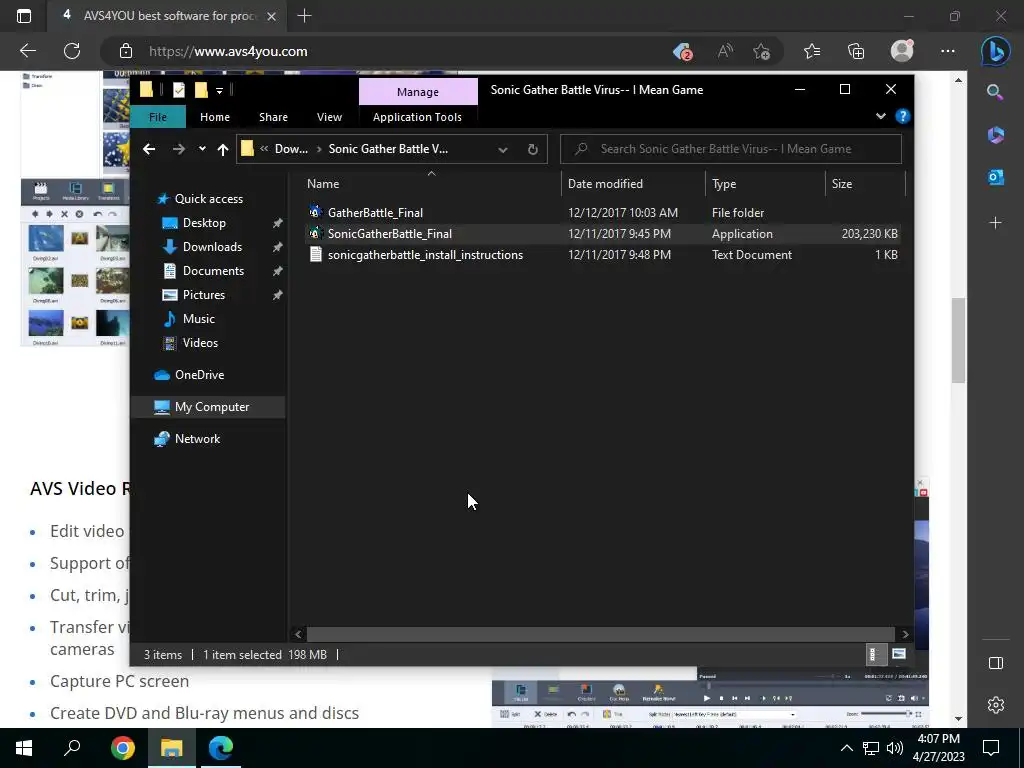
Task: Click the Read aloud icon in Edge
Action: tap(725, 51)
